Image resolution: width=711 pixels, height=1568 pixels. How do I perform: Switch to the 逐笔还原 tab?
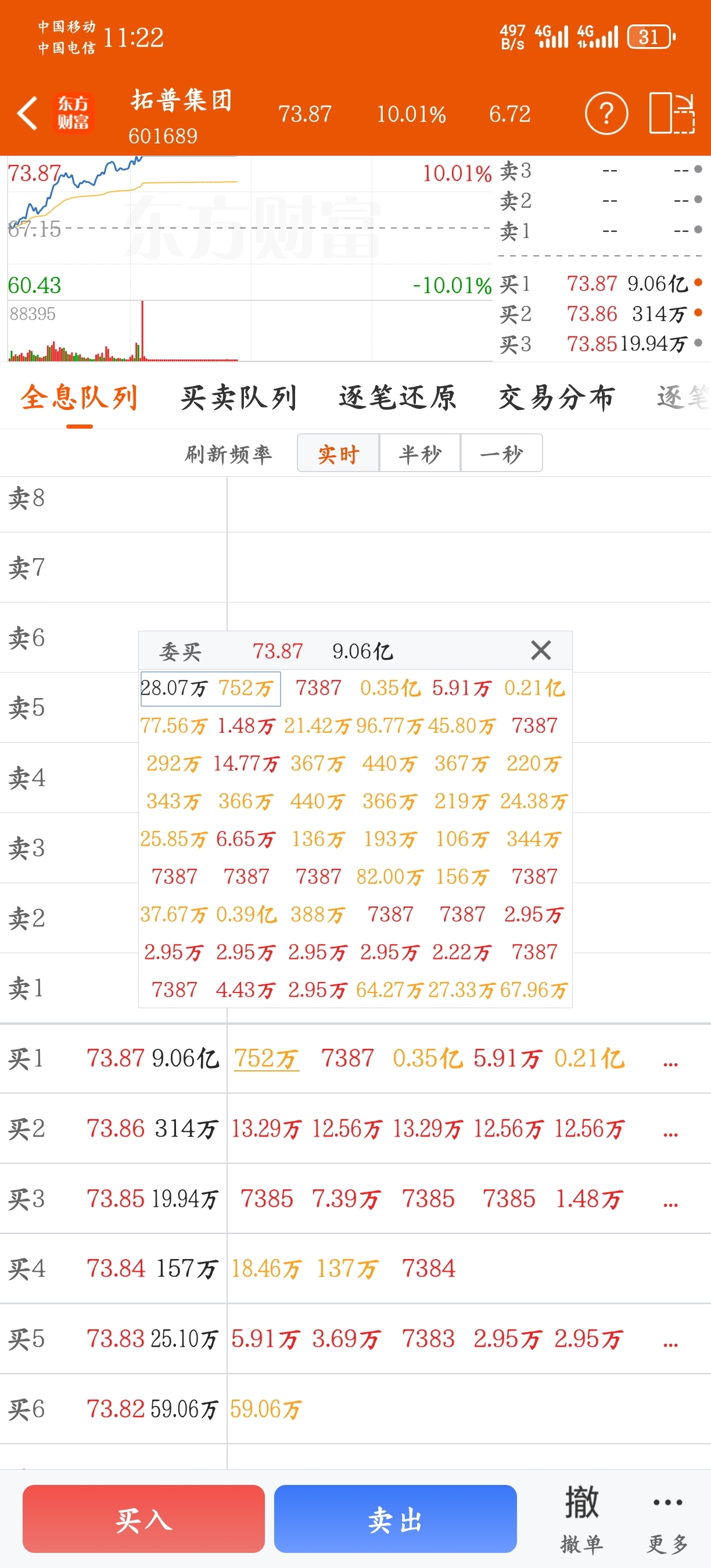[x=397, y=398]
